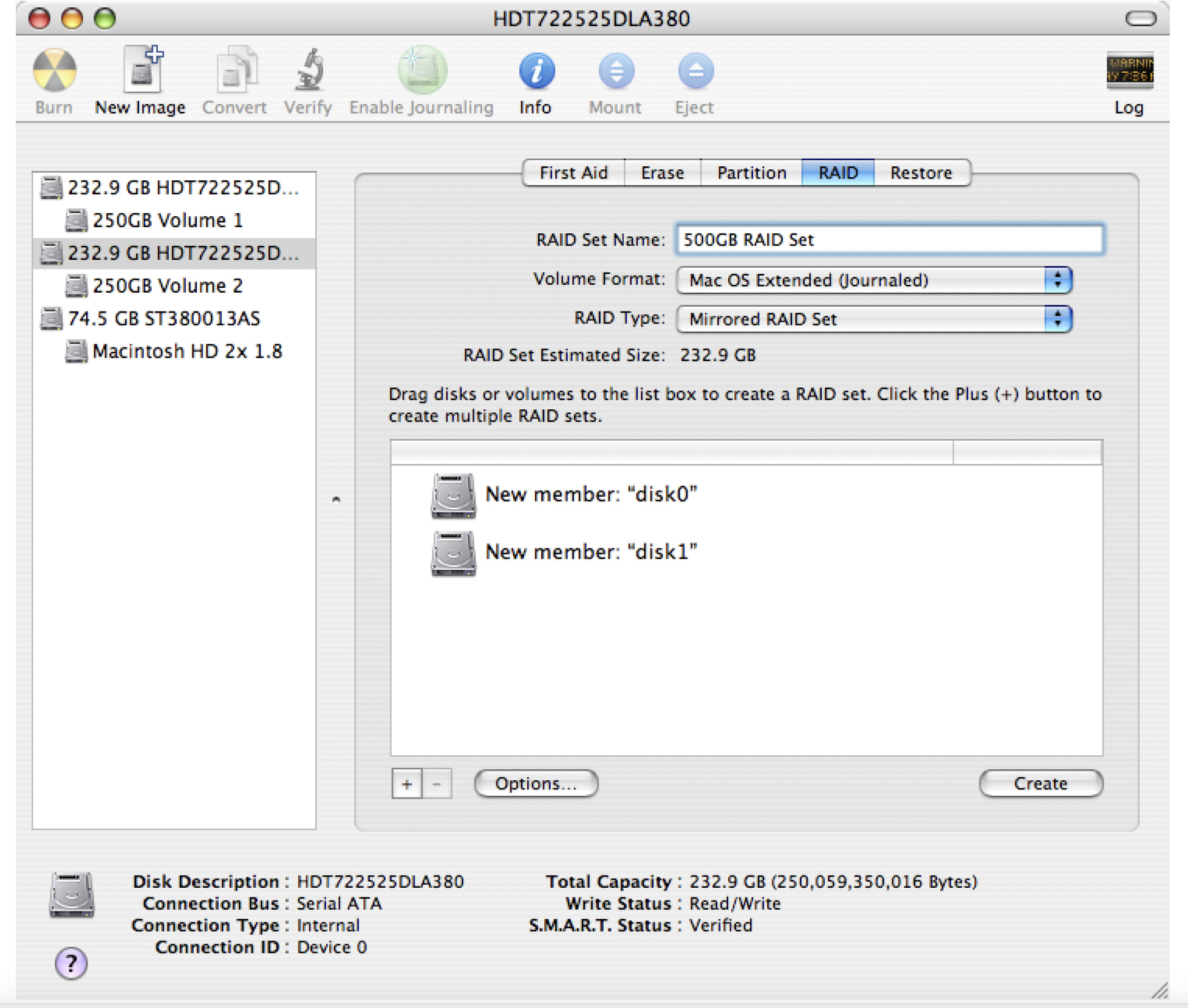Viewport: 1188px width, 1008px height.
Task: Select the Partition tab
Action: pos(751,172)
